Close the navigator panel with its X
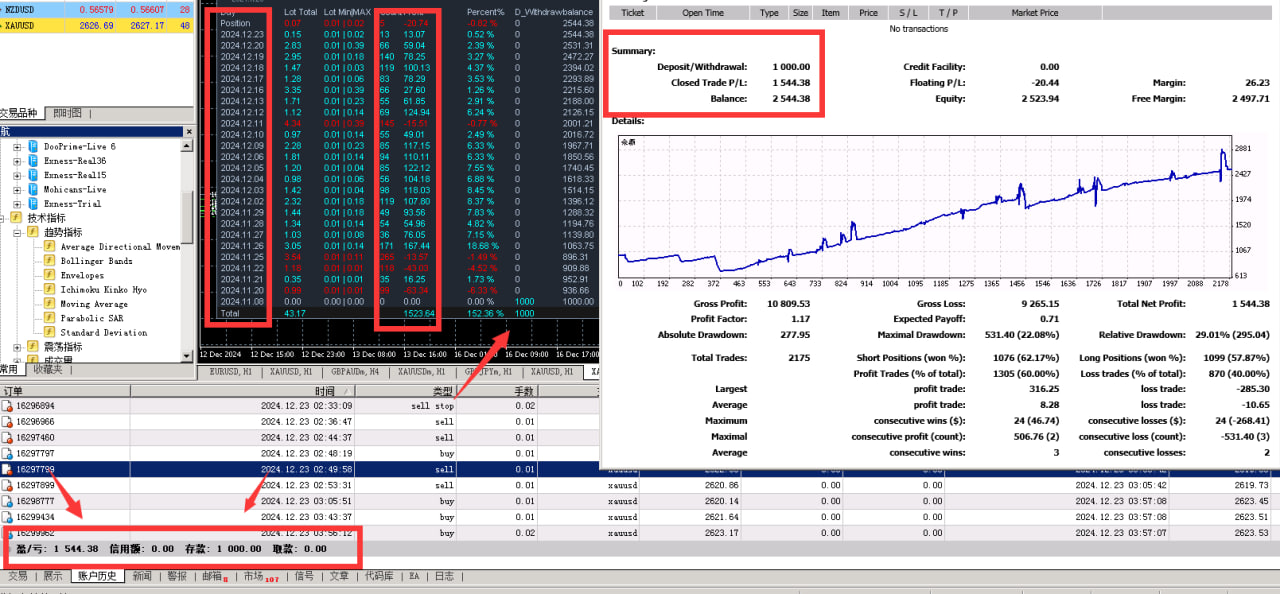This screenshot has height=594, width=1280. [189, 131]
